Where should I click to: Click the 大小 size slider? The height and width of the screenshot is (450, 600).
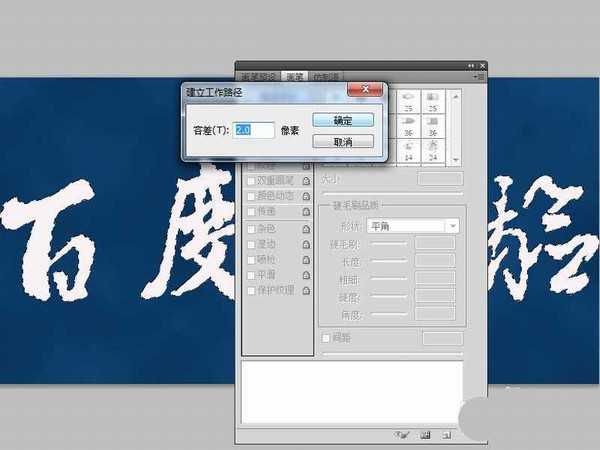[x=393, y=194]
